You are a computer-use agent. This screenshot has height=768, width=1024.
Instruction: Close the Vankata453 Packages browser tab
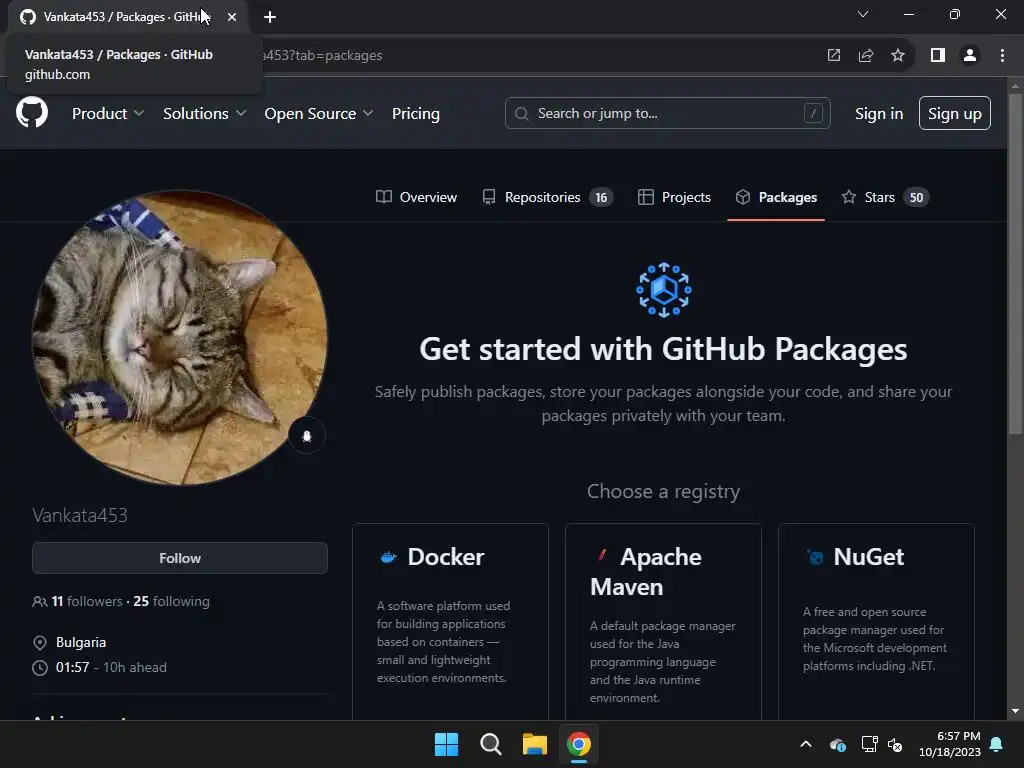point(232,17)
